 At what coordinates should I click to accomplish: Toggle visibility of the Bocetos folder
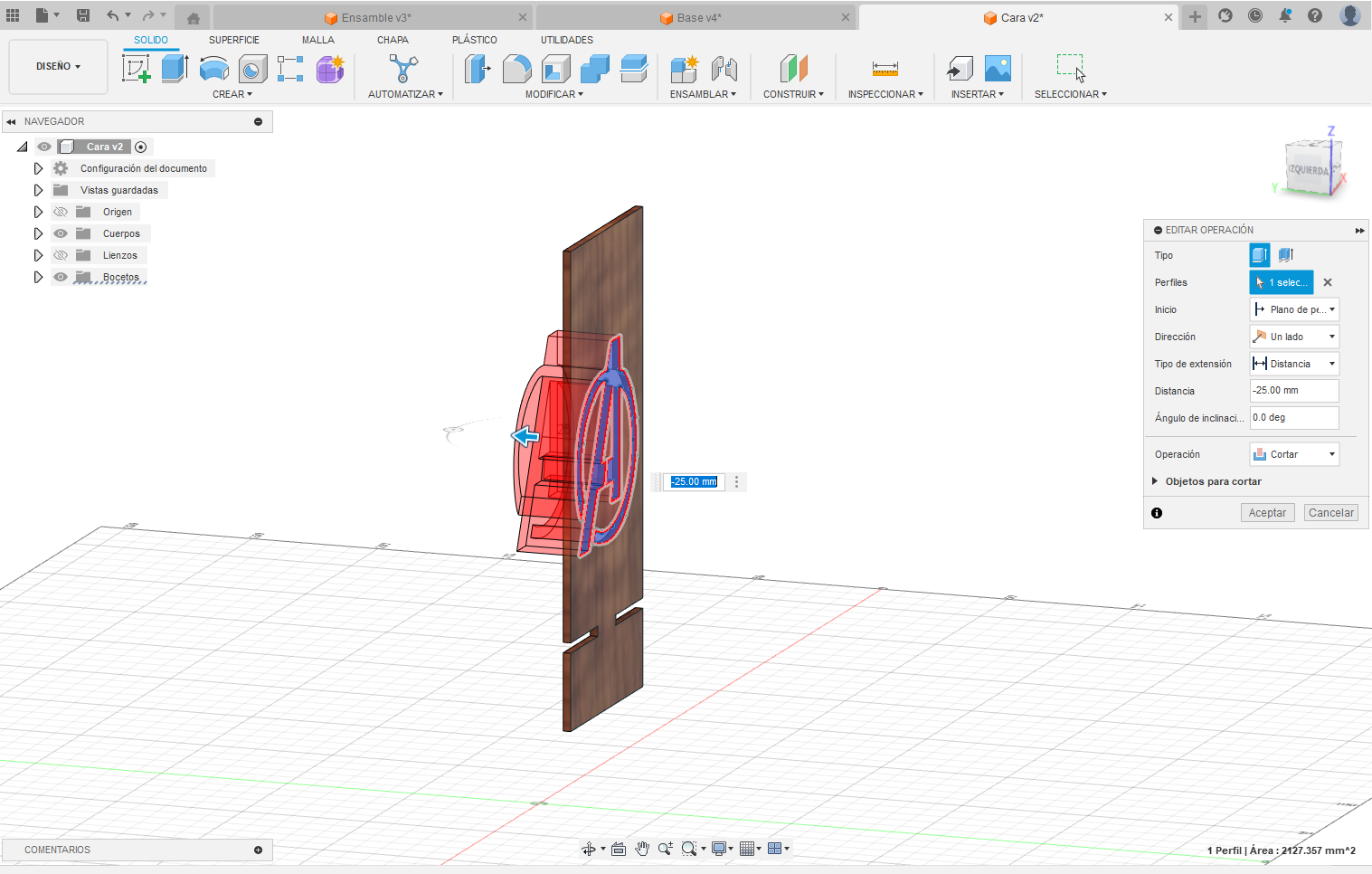tap(60, 276)
